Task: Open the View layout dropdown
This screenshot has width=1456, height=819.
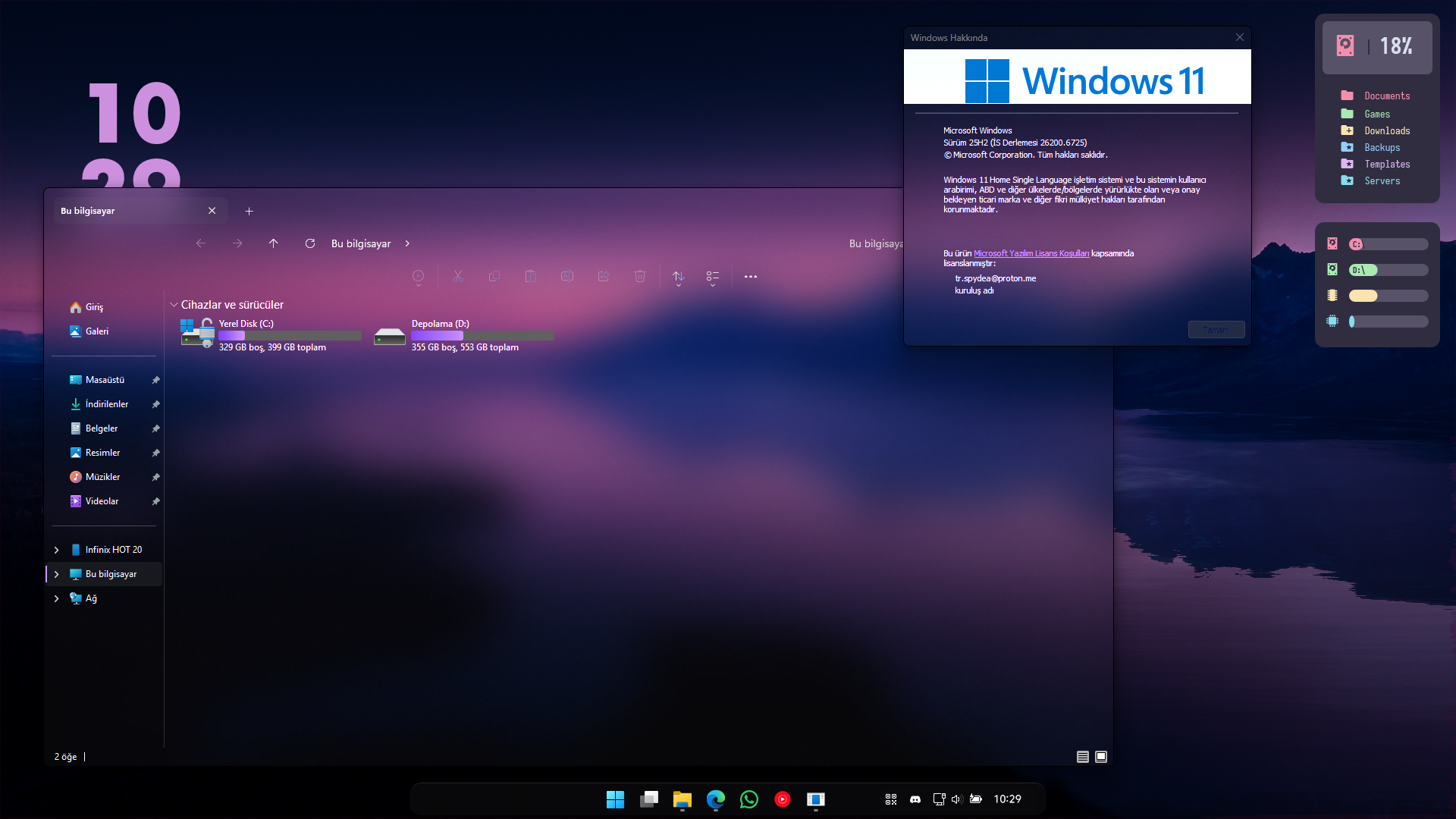Action: [713, 278]
